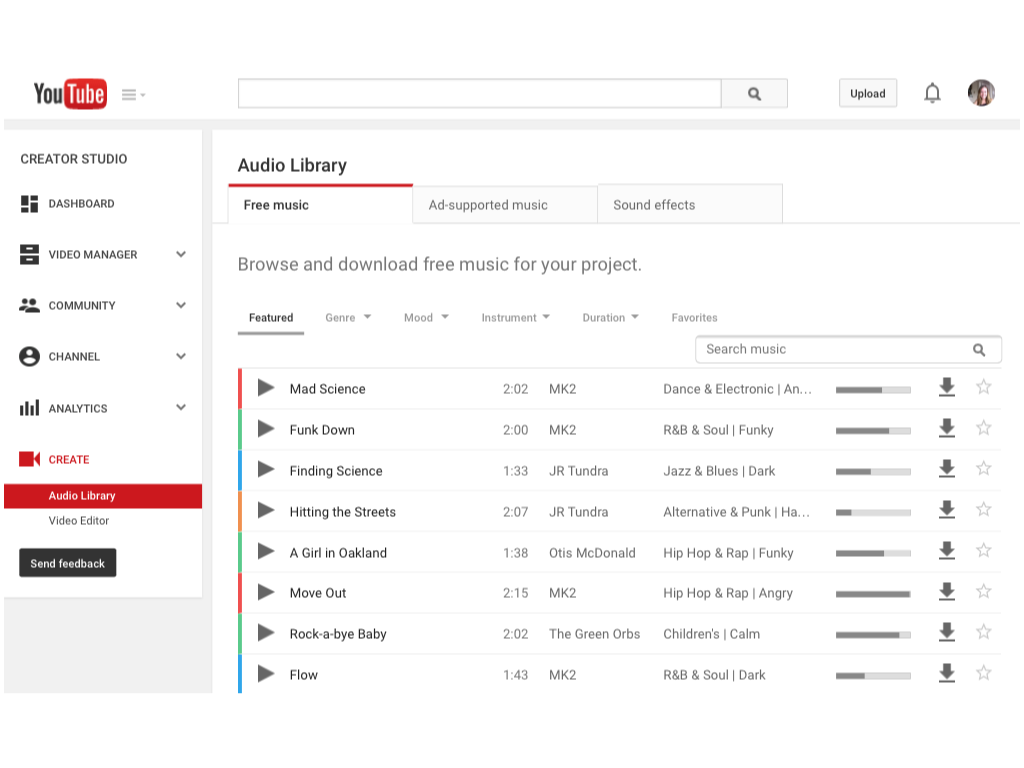Click the Video Manager sidebar icon
This screenshot has width=1024, height=768.
pos(29,255)
